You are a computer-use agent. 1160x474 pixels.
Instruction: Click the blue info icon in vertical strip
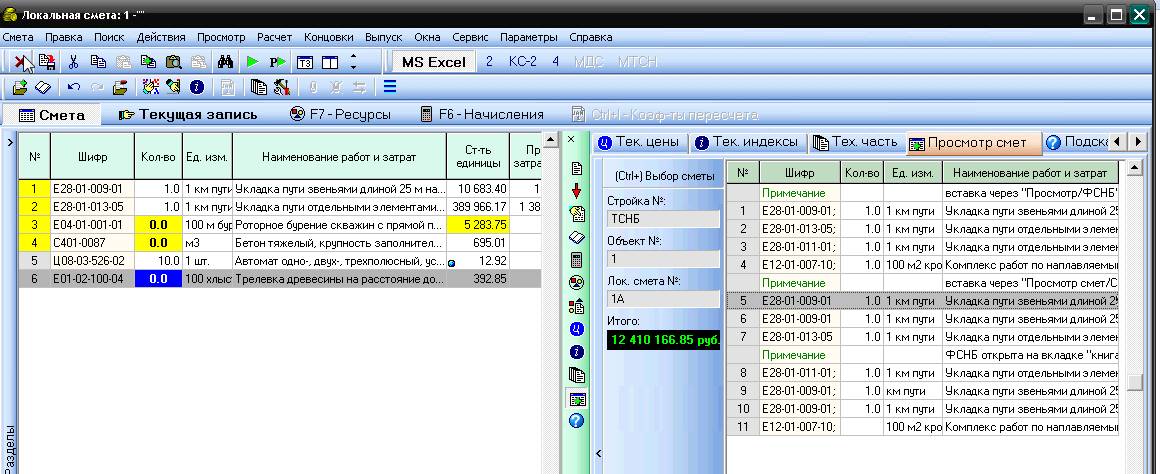pyautogui.click(x=577, y=351)
